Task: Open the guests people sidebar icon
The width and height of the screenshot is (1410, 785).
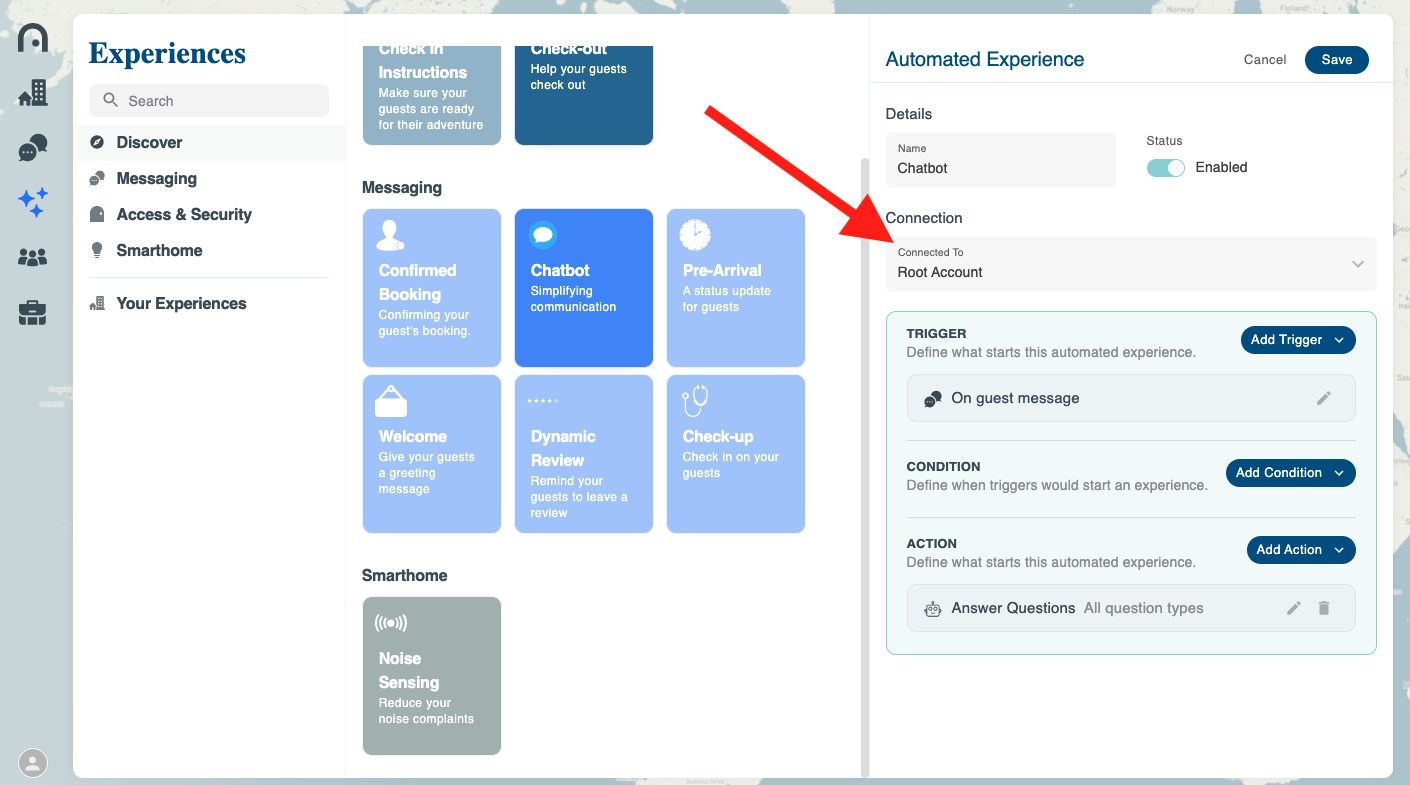Action: click(33, 258)
